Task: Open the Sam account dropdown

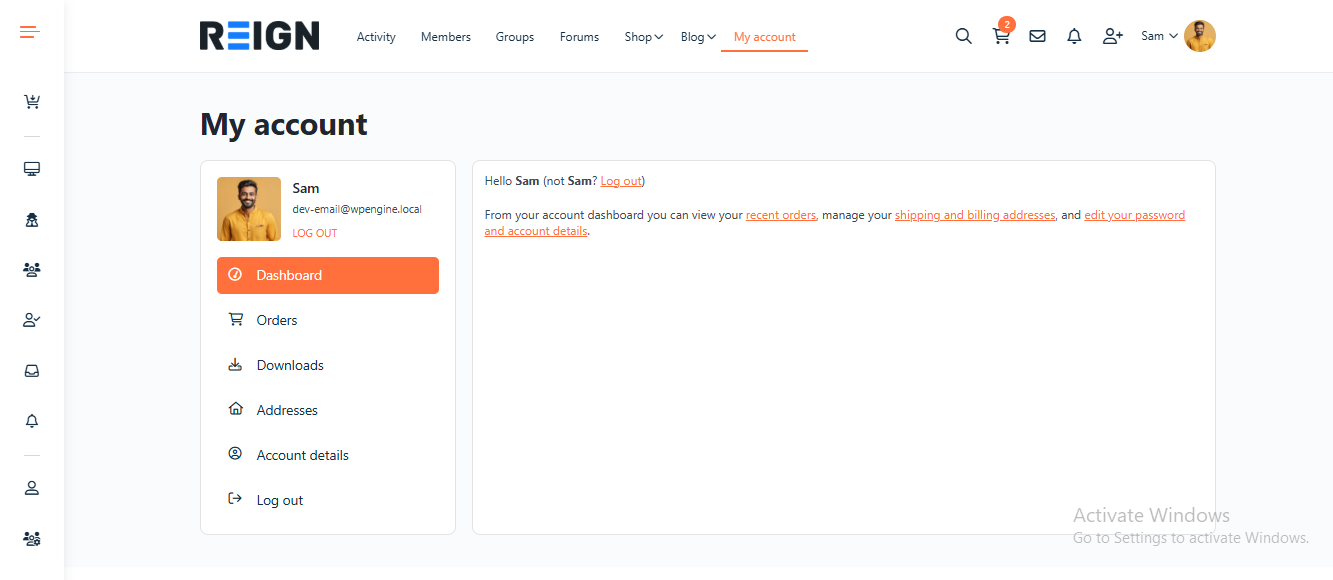Action: [x=1158, y=35]
